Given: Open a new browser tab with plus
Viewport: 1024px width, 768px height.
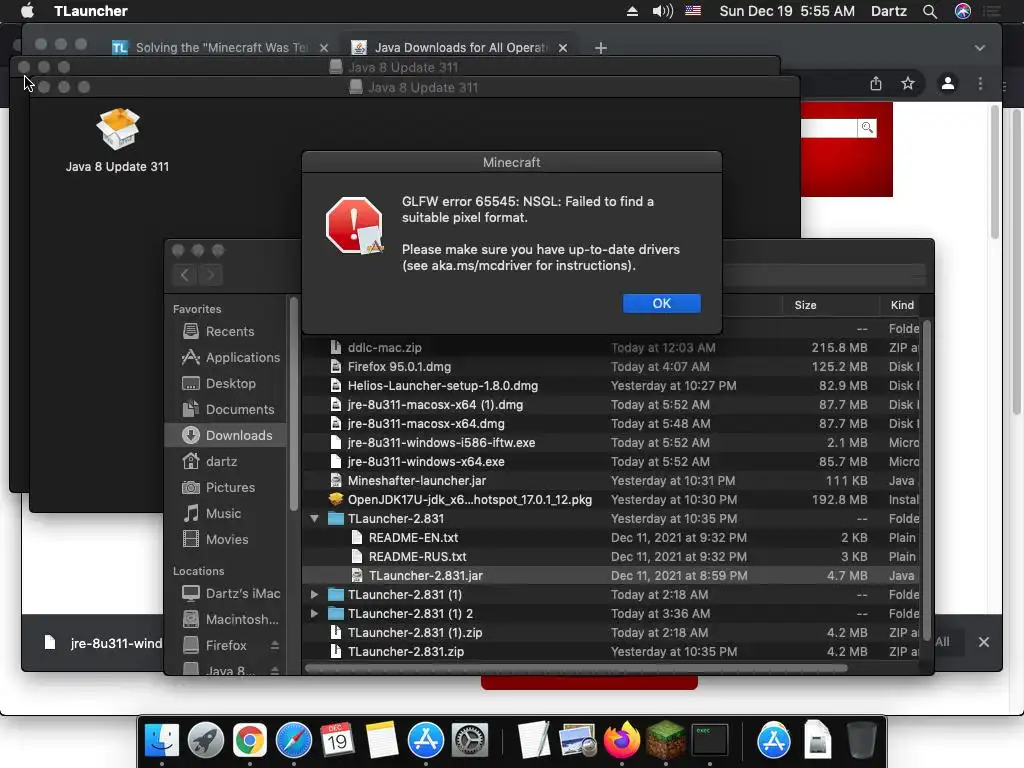Looking at the screenshot, I should 601,48.
